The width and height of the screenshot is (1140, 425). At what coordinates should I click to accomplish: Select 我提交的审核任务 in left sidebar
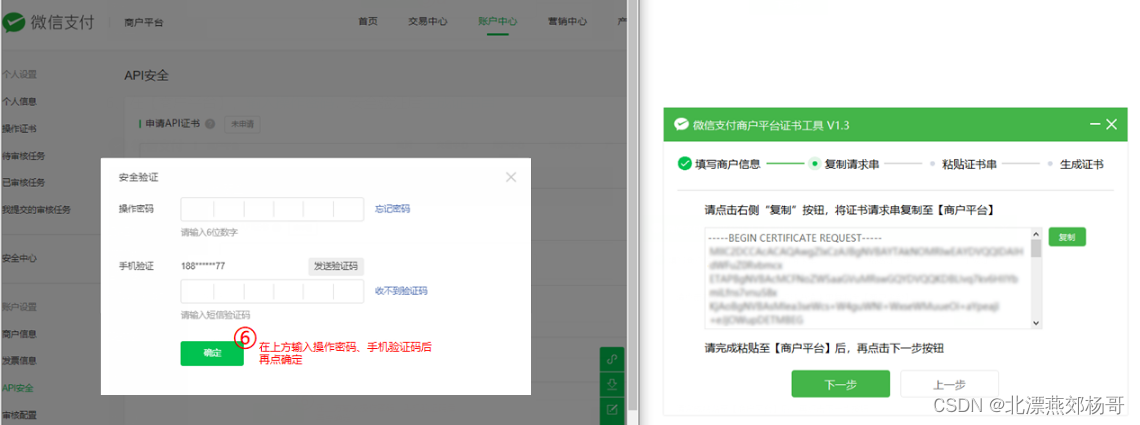pyautogui.click(x=36, y=209)
